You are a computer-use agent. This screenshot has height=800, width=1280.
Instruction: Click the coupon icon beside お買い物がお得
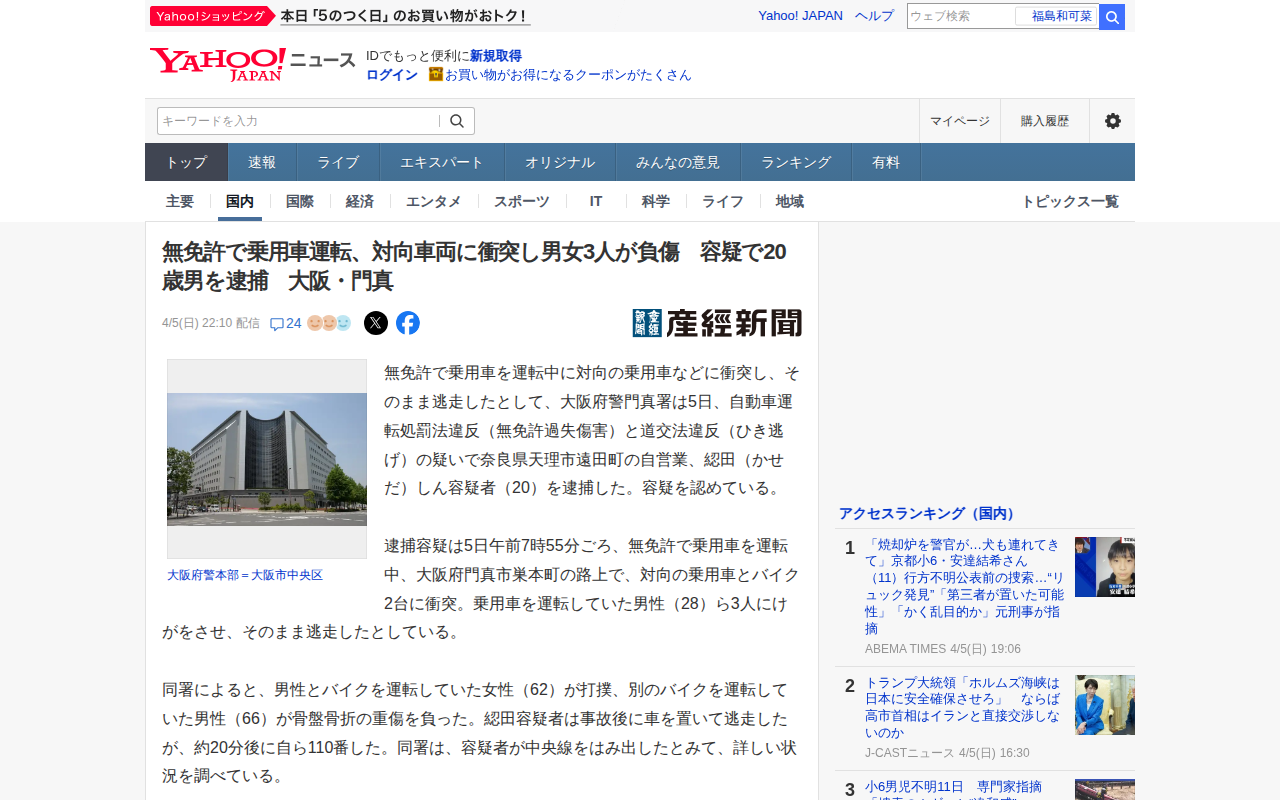435,74
